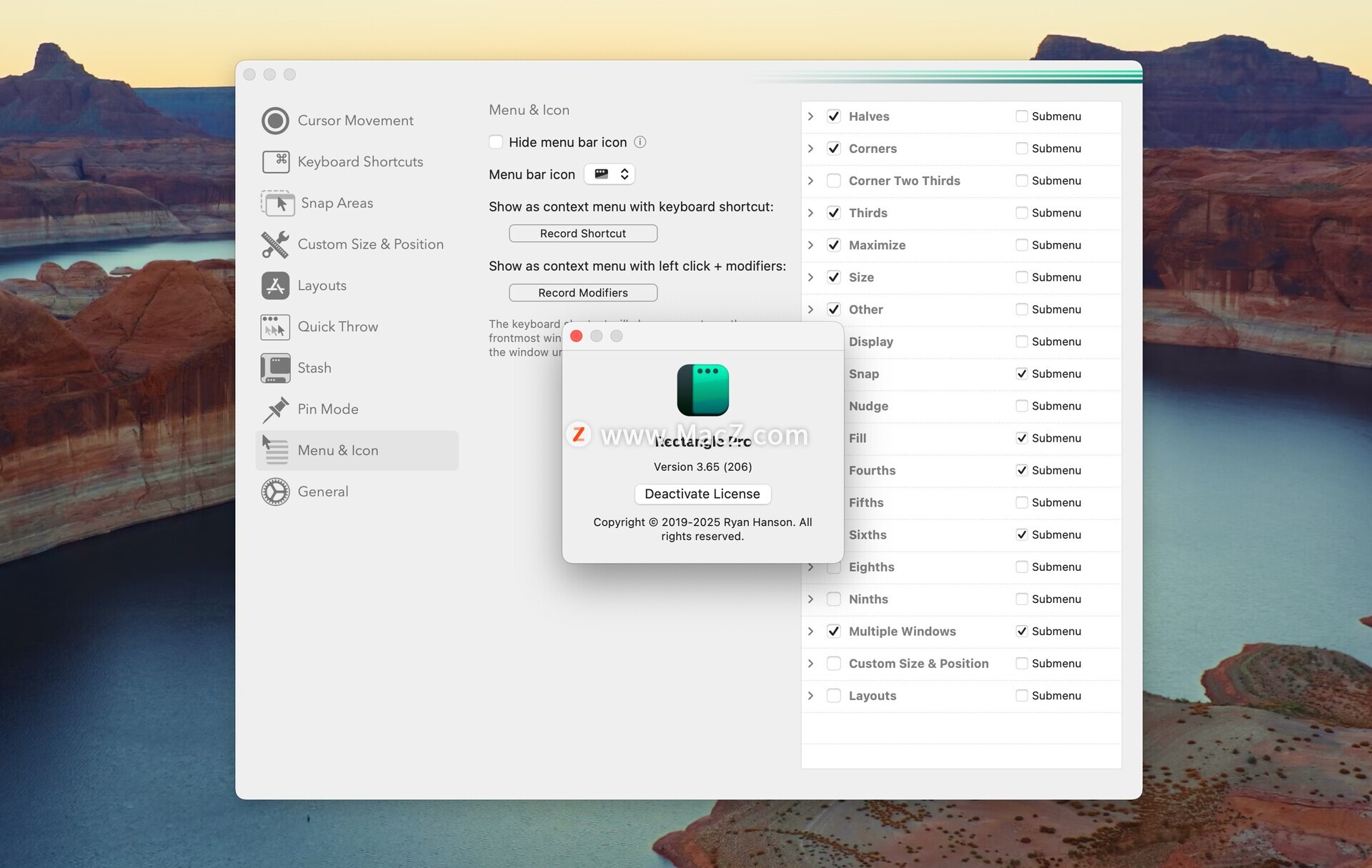Expand the Multiple Windows row
The image size is (1372, 868).
810,632
